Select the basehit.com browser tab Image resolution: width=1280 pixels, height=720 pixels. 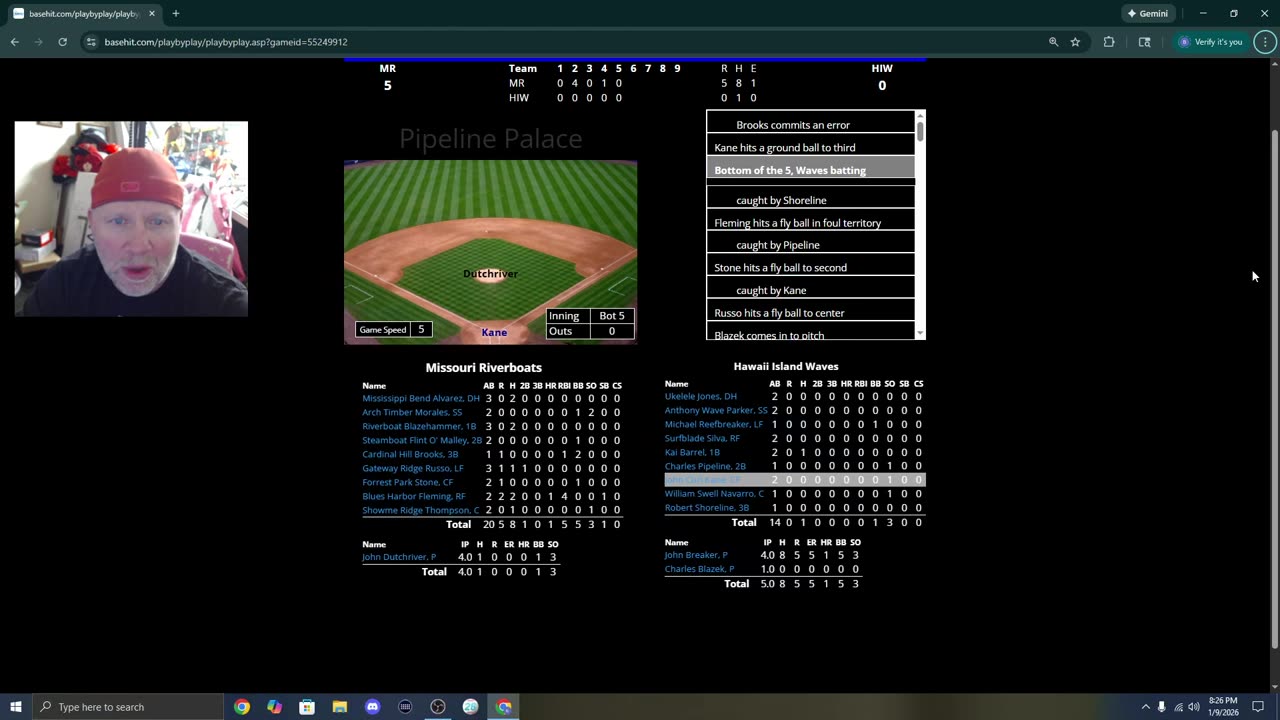[84, 14]
